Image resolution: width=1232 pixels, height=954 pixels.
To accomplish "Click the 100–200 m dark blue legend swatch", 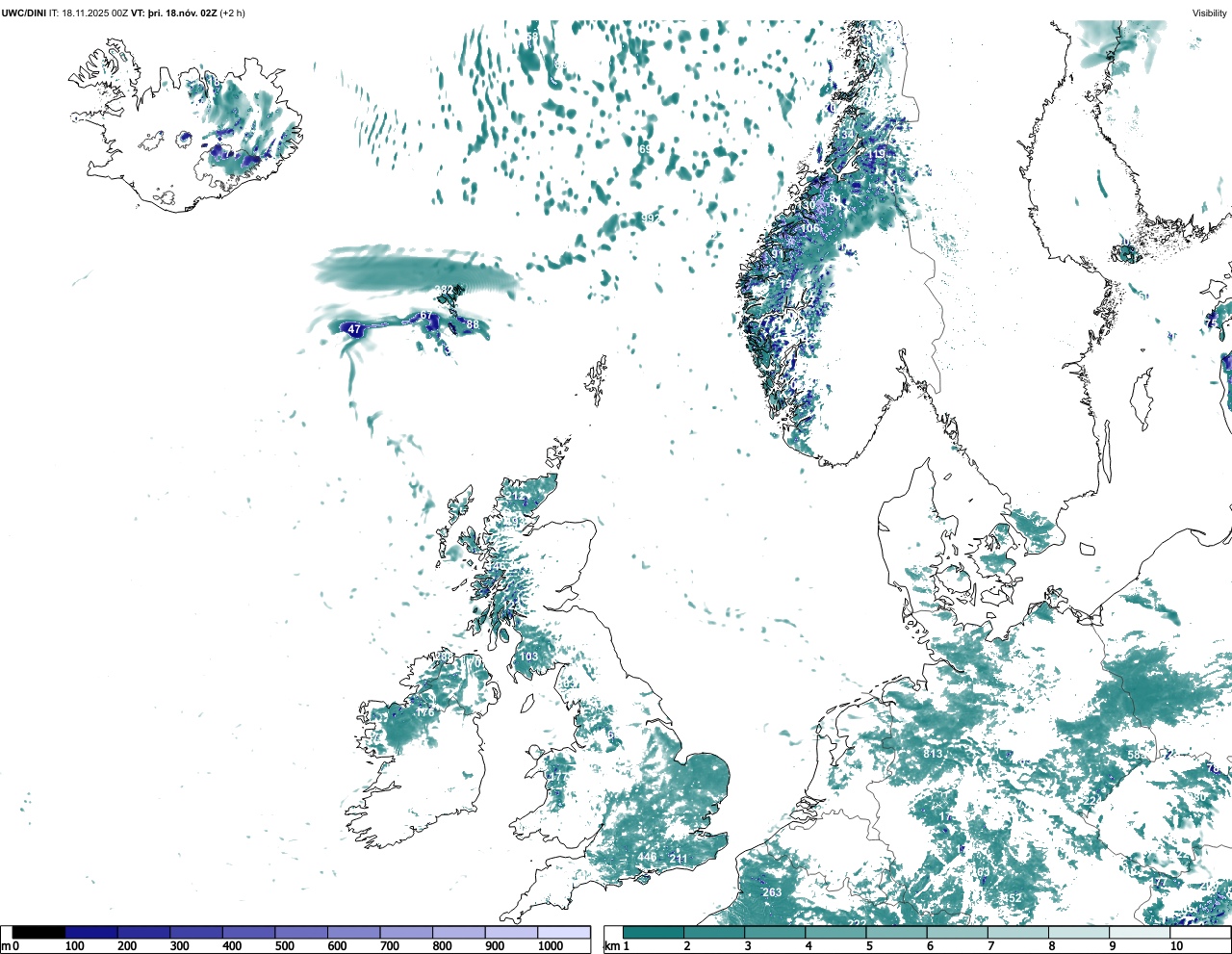I will pos(91,932).
